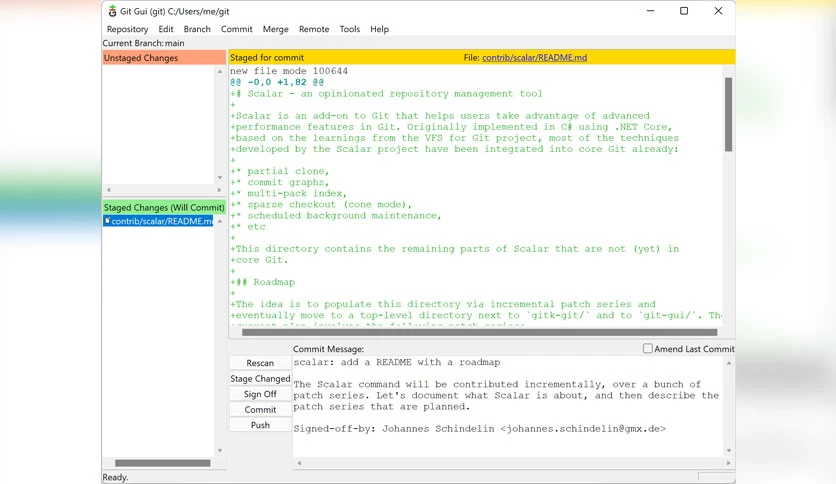Maximize the Git Gui window
Screen dimensions: 836x484
coord(684,11)
